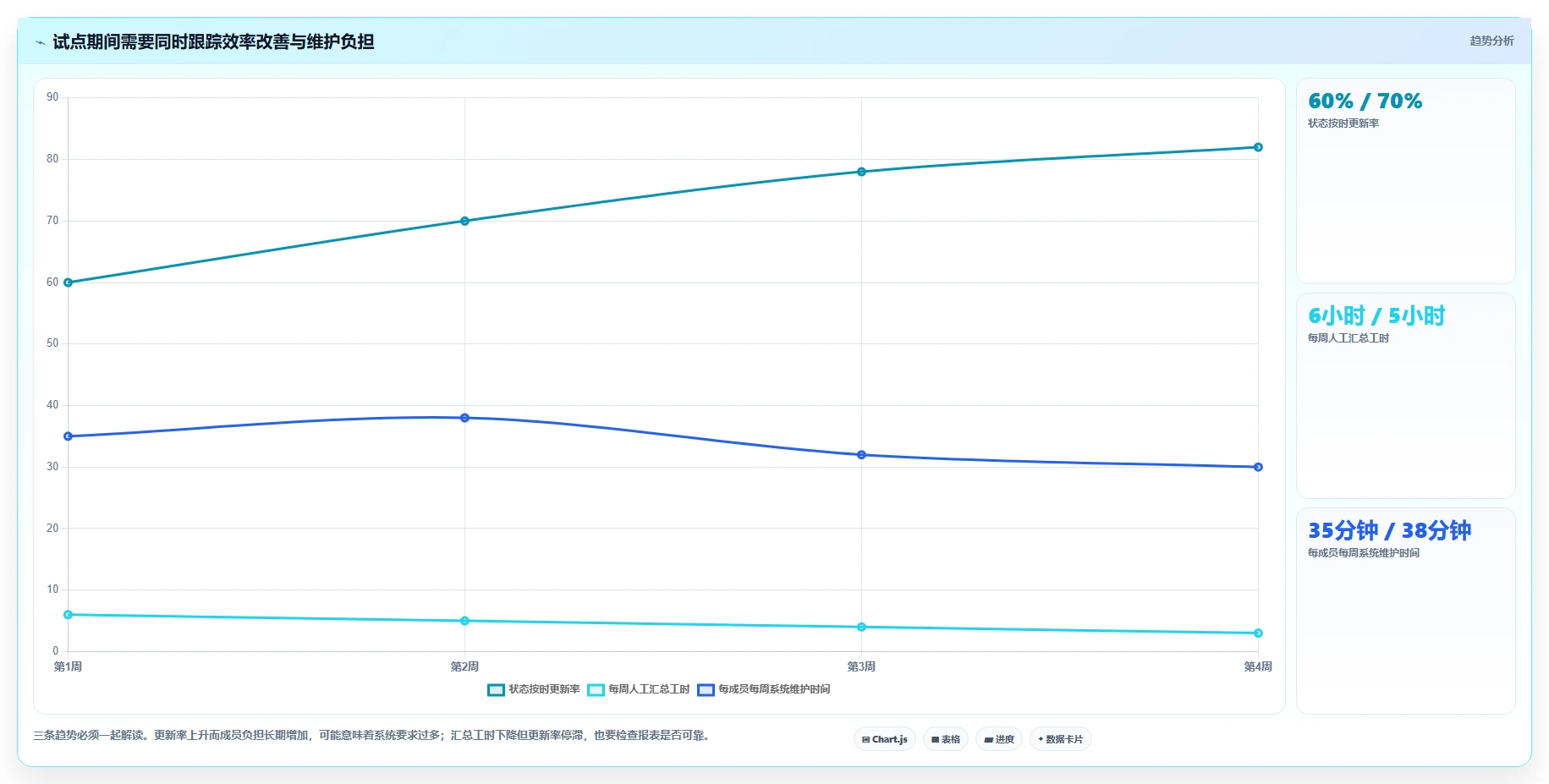Click the 60 y-axis label
1549x784 pixels.
click(52, 282)
